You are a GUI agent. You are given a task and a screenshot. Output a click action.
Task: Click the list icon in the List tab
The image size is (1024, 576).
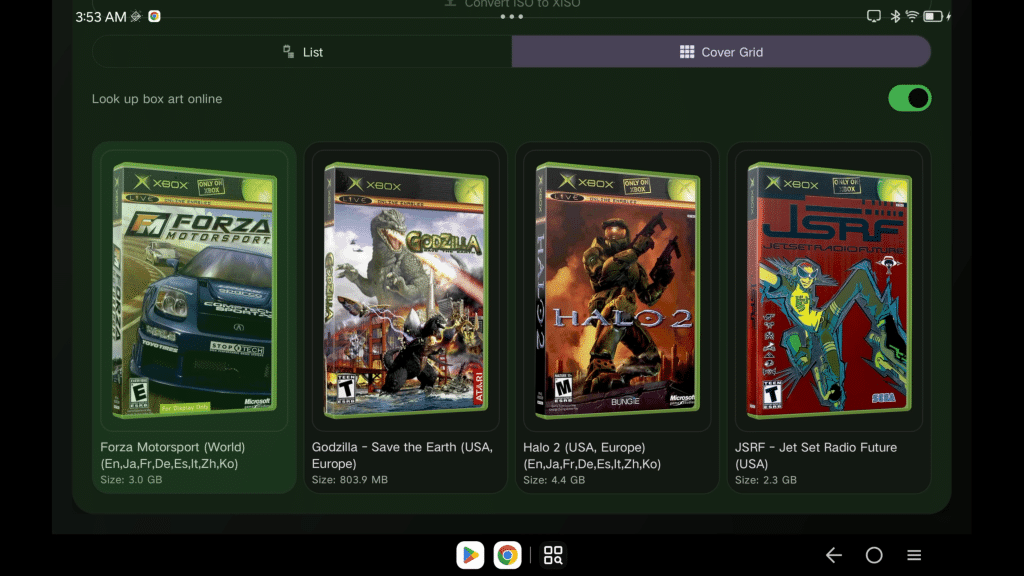pyautogui.click(x=288, y=52)
